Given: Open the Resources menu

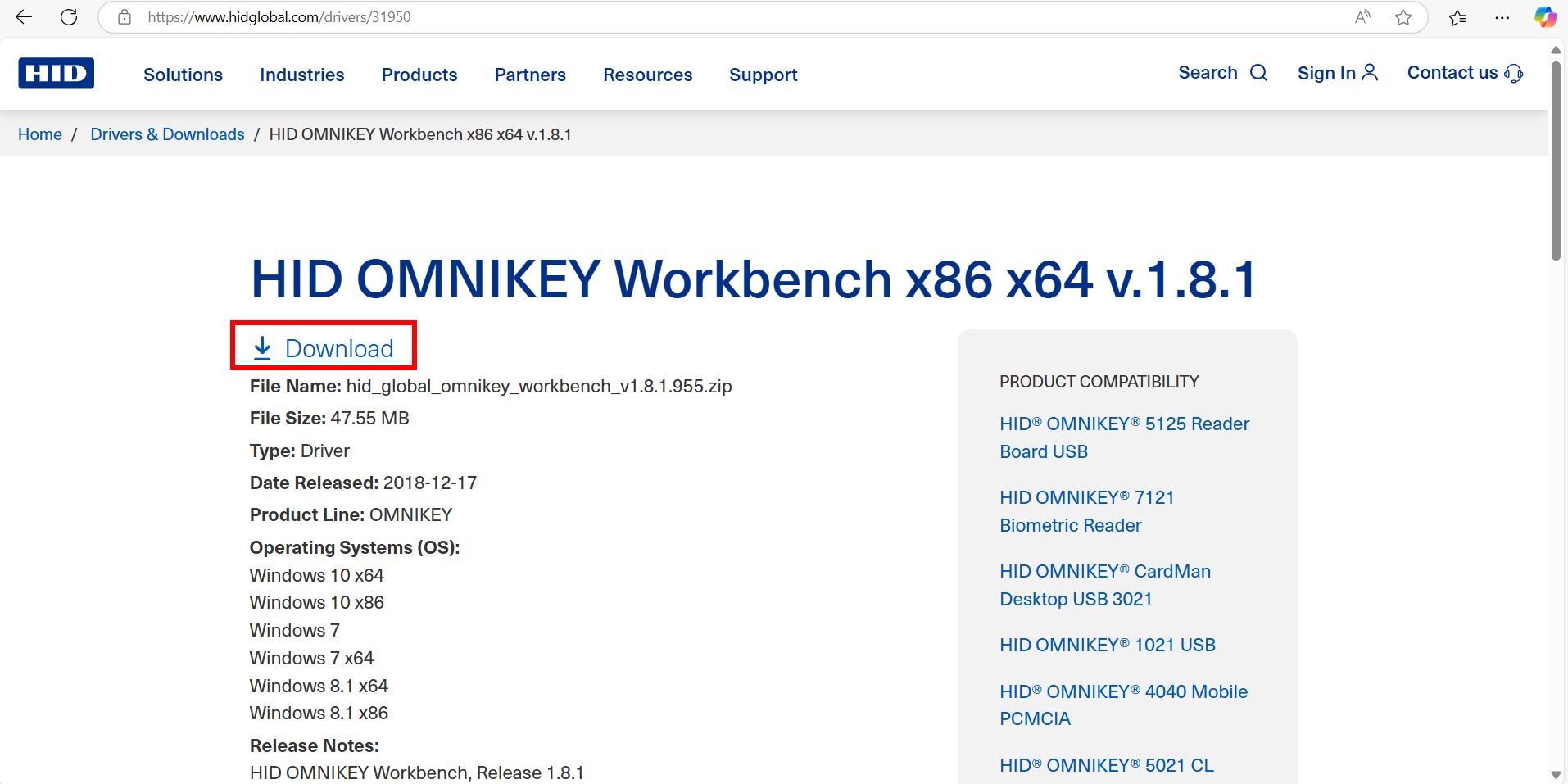Looking at the screenshot, I should pos(648,75).
